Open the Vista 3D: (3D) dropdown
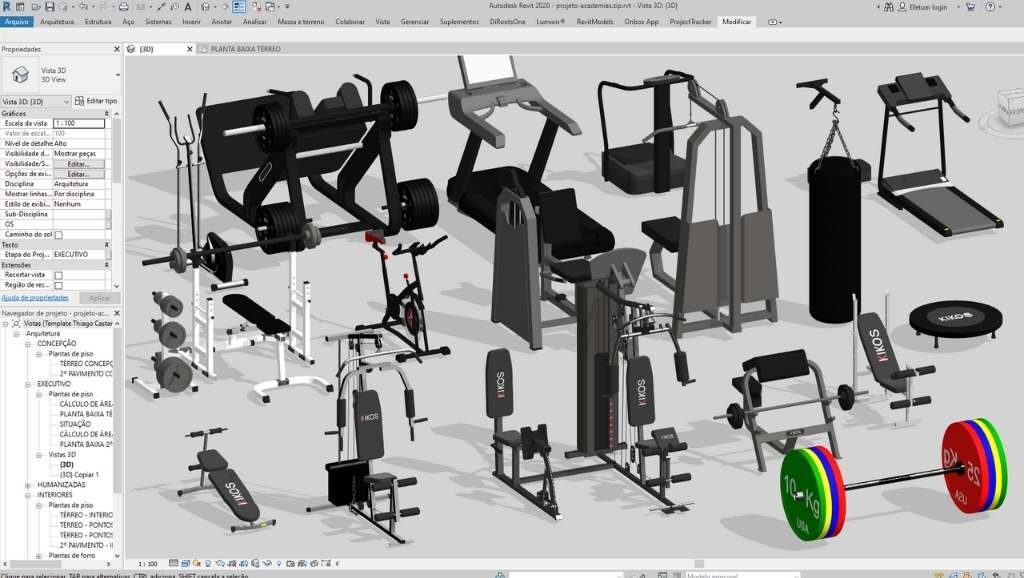This screenshot has width=1024, height=578. 66,101
